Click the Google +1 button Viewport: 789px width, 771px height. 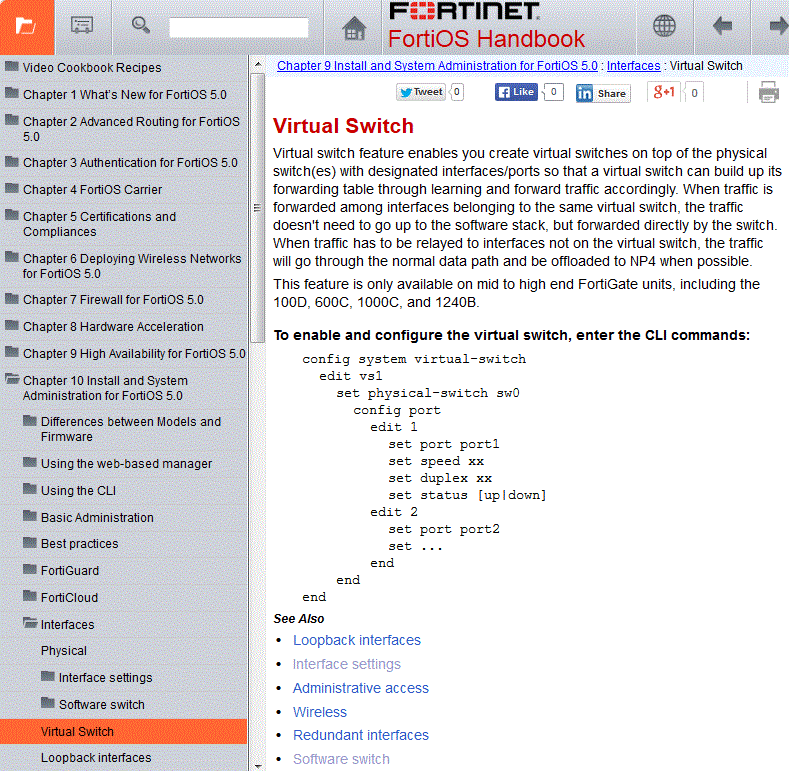point(664,92)
